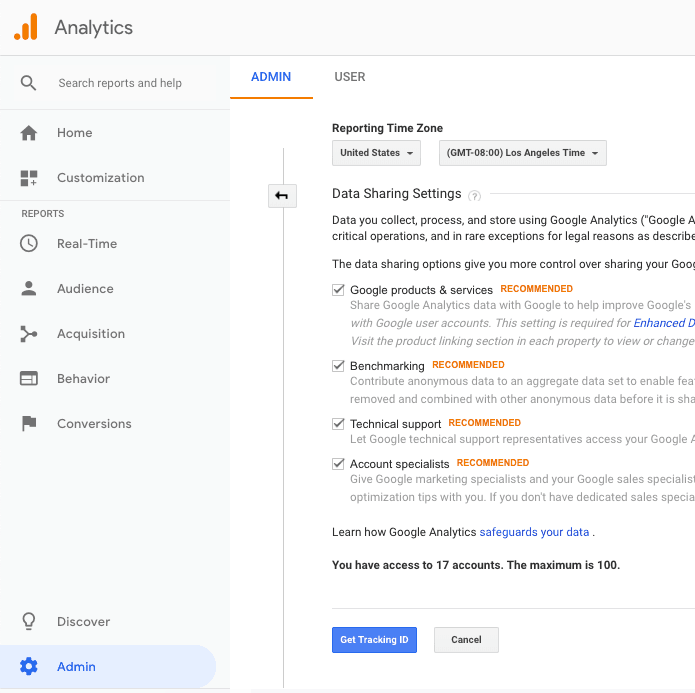The height and width of the screenshot is (693, 695).
Task: Click the Data Sharing Settings heading
Action: (397, 194)
